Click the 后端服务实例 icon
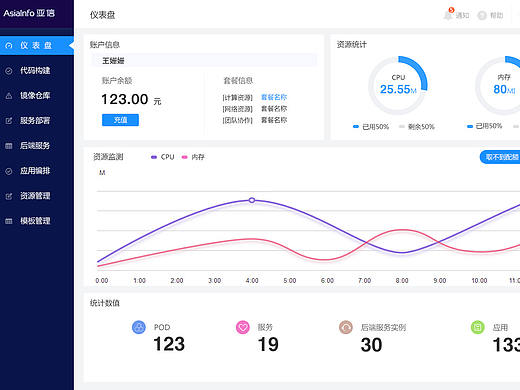The height and width of the screenshot is (390, 520). (x=346, y=327)
